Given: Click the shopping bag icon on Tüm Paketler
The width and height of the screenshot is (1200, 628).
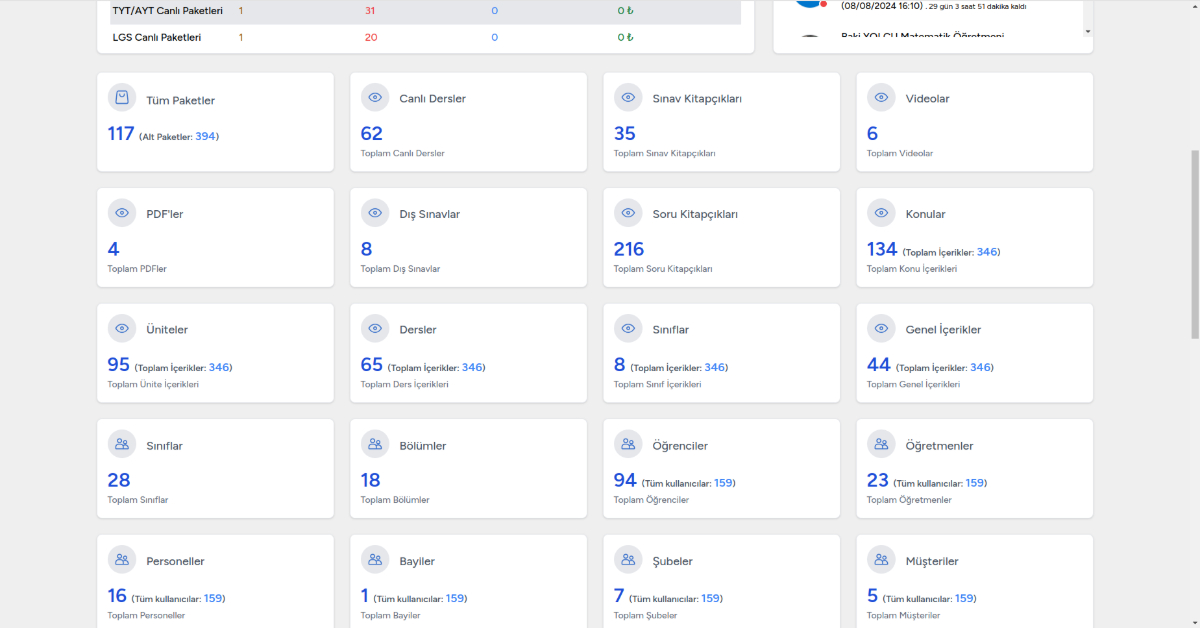Looking at the screenshot, I should coord(122,98).
